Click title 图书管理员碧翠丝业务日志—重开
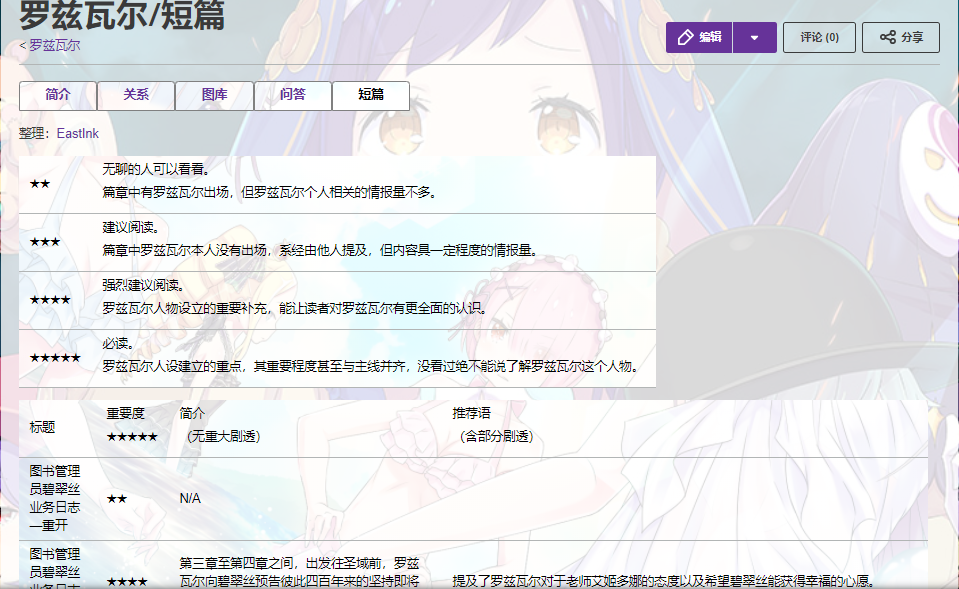Image resolution: width=959 pixels, height=589 pixels. coord(55,498)
